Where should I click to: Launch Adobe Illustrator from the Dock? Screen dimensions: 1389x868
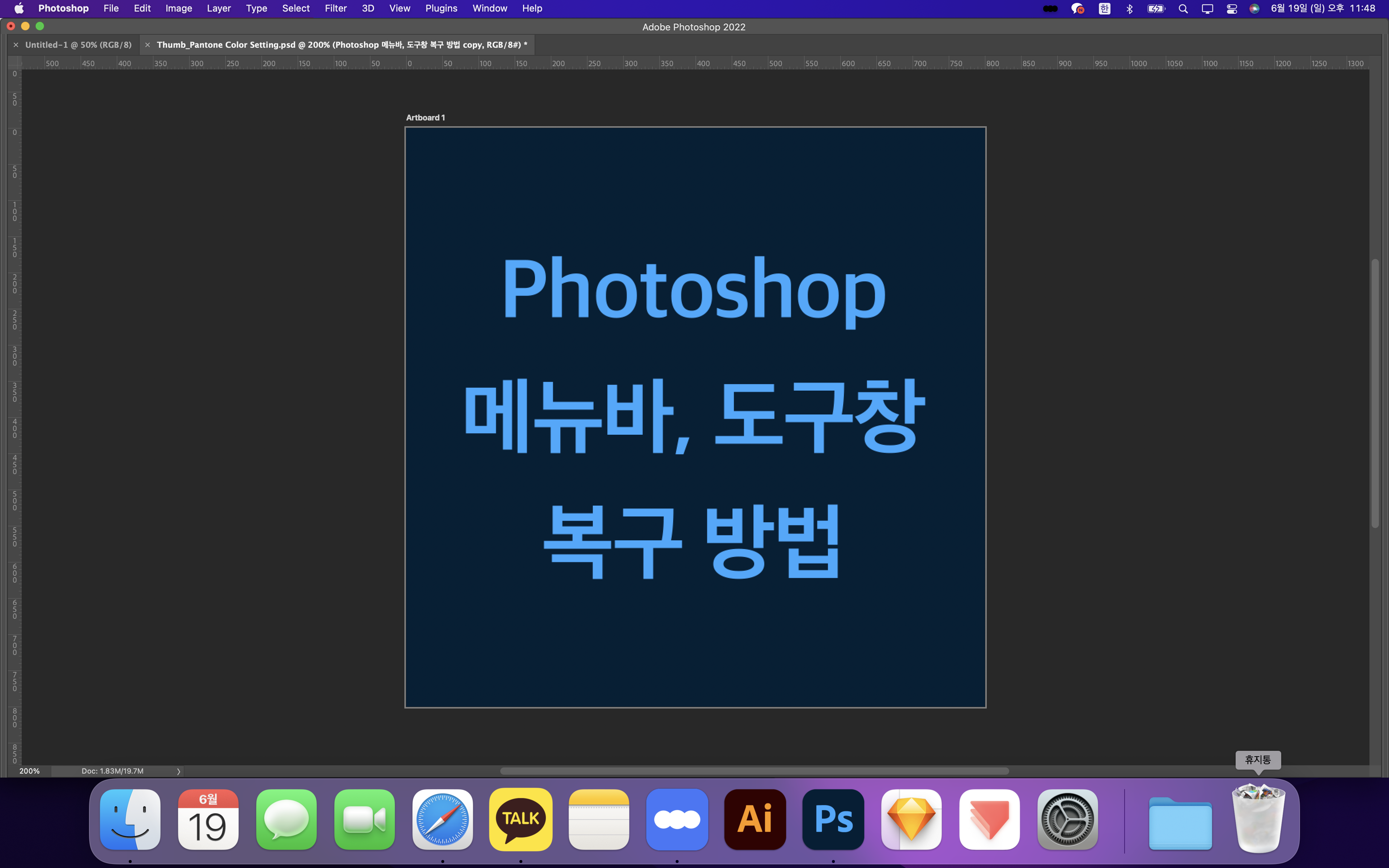click(x=755, y=819)
